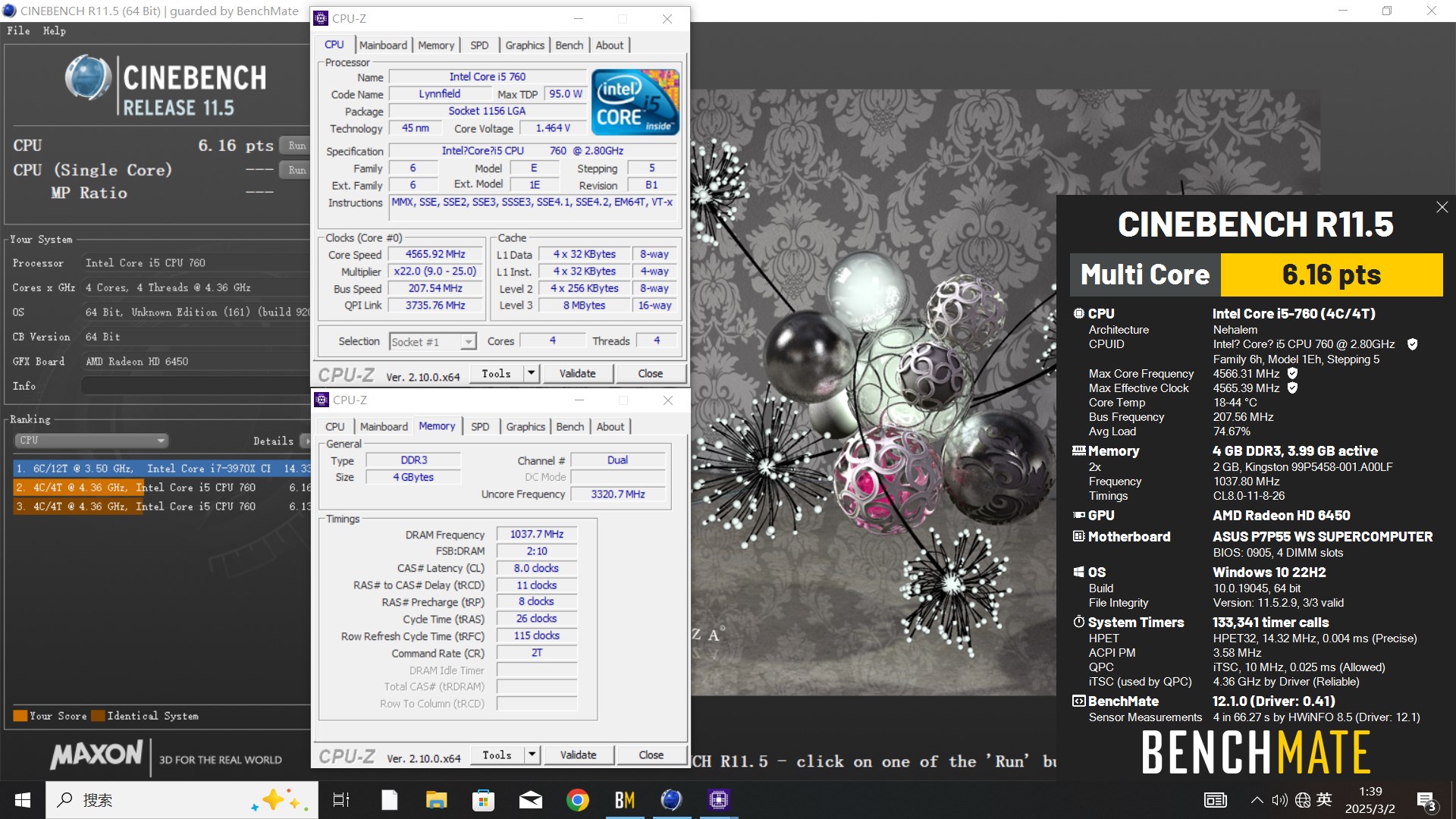Click the Intel Core i5 logo in CPU-Z

[635, 102]
